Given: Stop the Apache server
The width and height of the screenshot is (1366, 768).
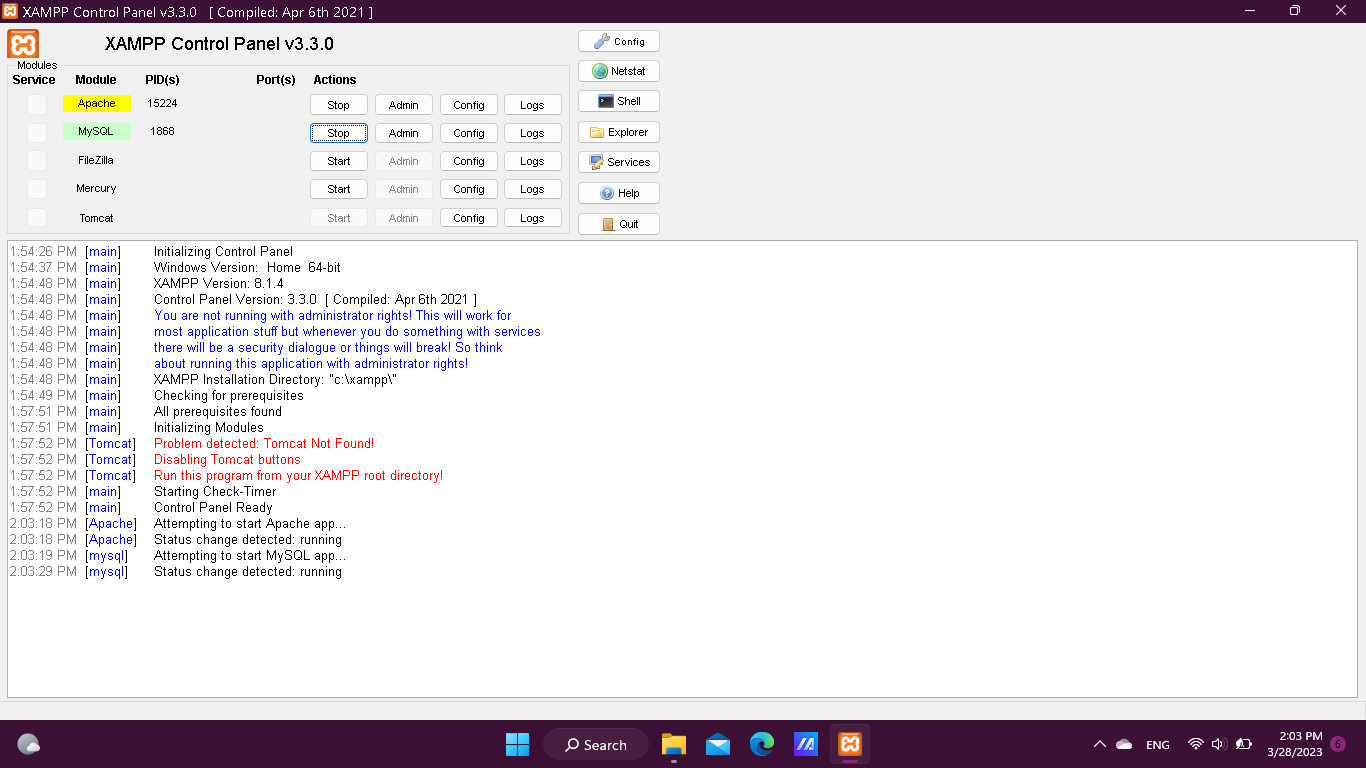Looking at the screenshot, I should pyautogui.click(x=338, y=103).
